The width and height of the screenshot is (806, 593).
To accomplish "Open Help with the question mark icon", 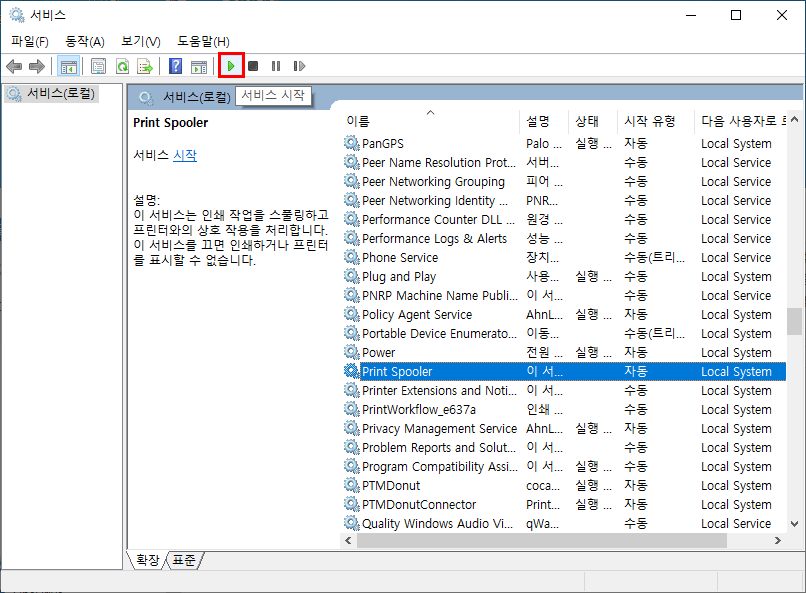I will pyautogui.click(x=175, y=66).
